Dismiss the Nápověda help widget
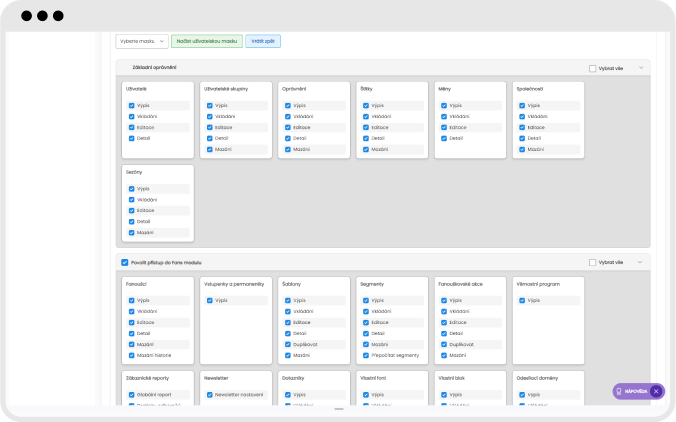 656,391
